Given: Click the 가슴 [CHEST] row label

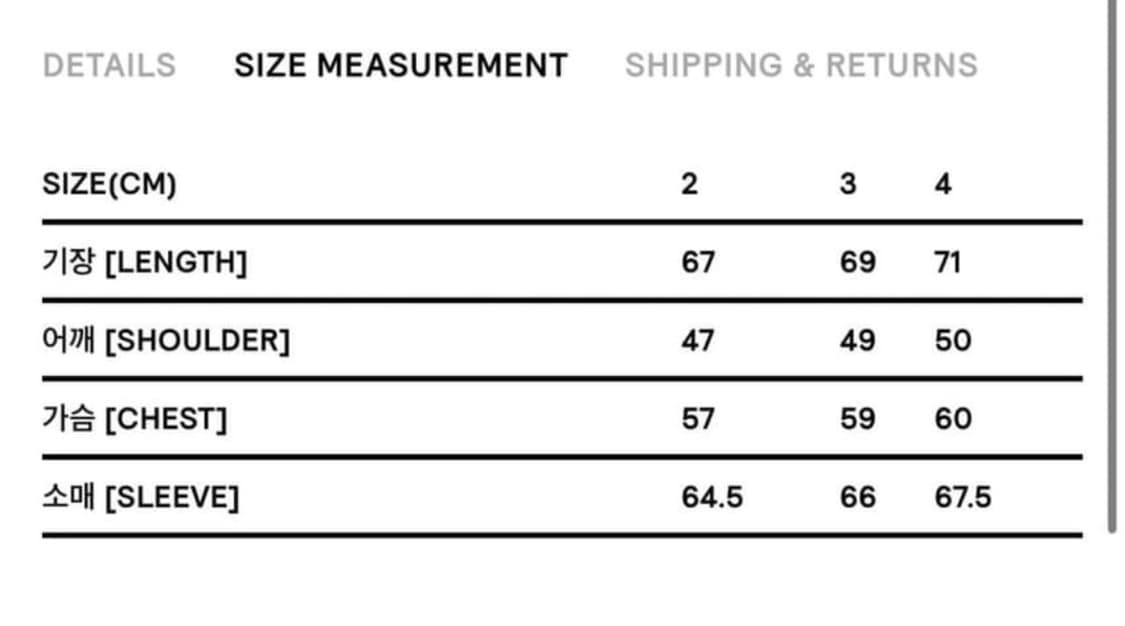Looking at the screenshot, I should coord(135,419).
